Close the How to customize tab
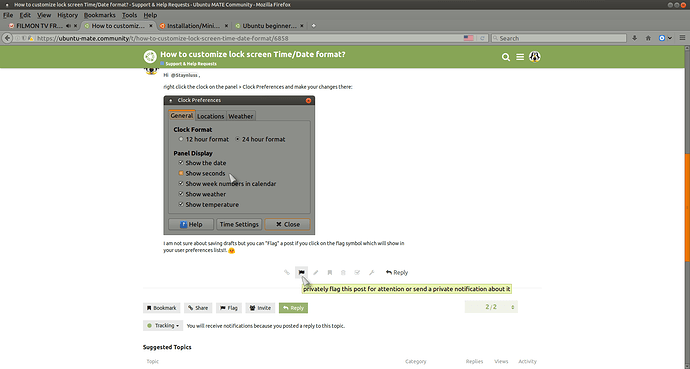Image resolution: width=690 pixels, height=369 pixels. 150,26
